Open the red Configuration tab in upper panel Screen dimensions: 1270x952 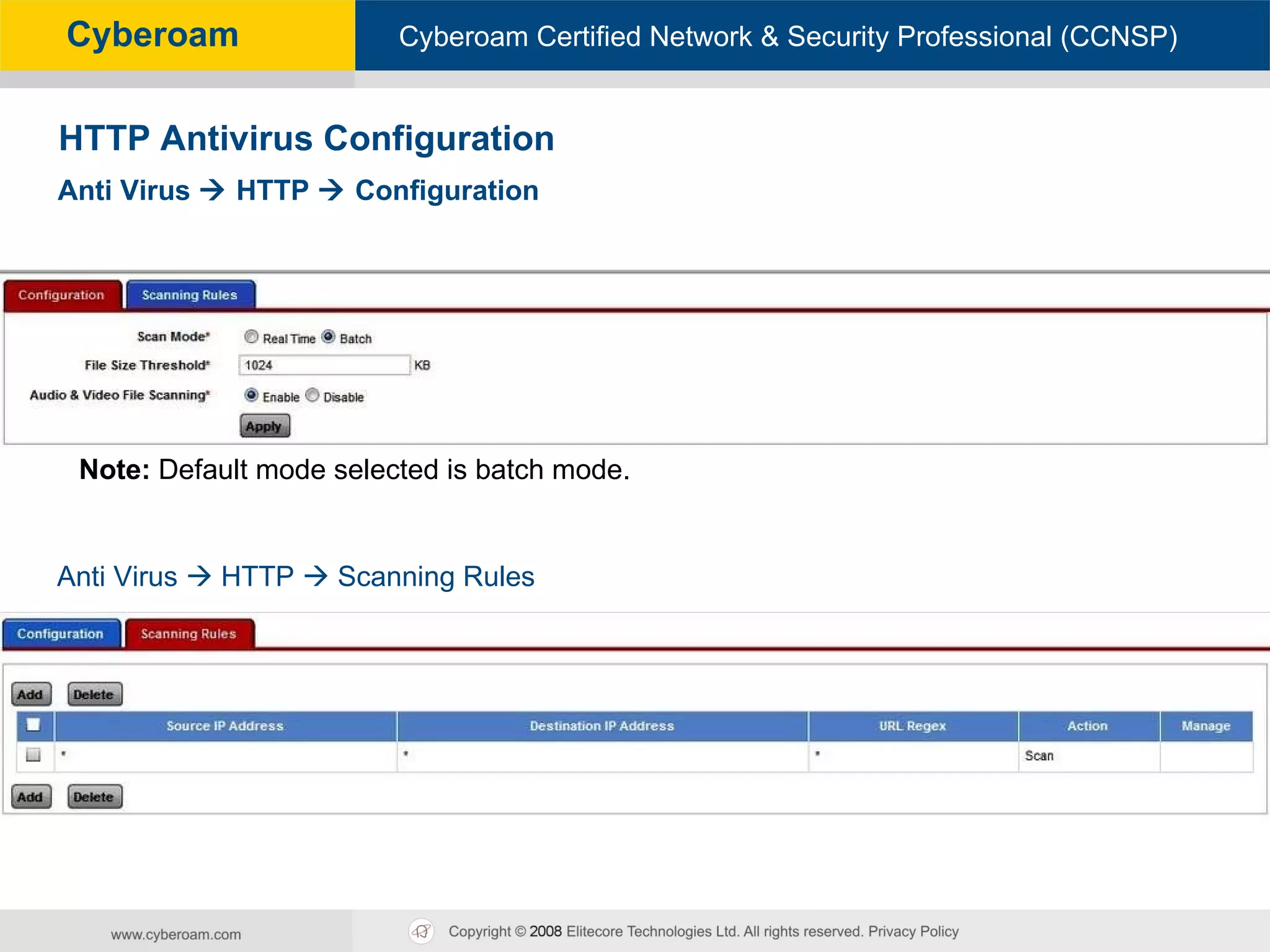62,295
